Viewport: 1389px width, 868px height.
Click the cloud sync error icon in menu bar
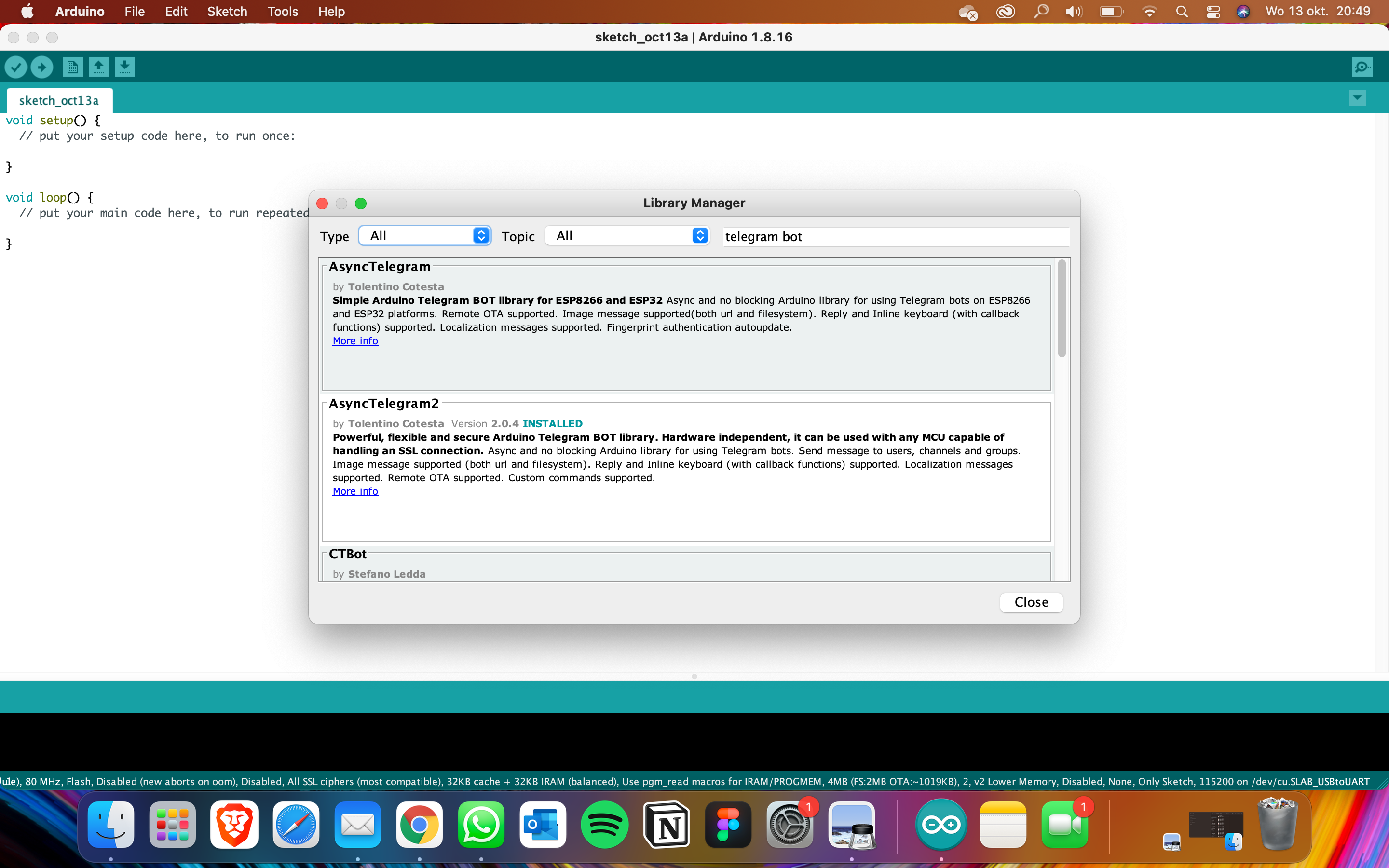(967, 12)
